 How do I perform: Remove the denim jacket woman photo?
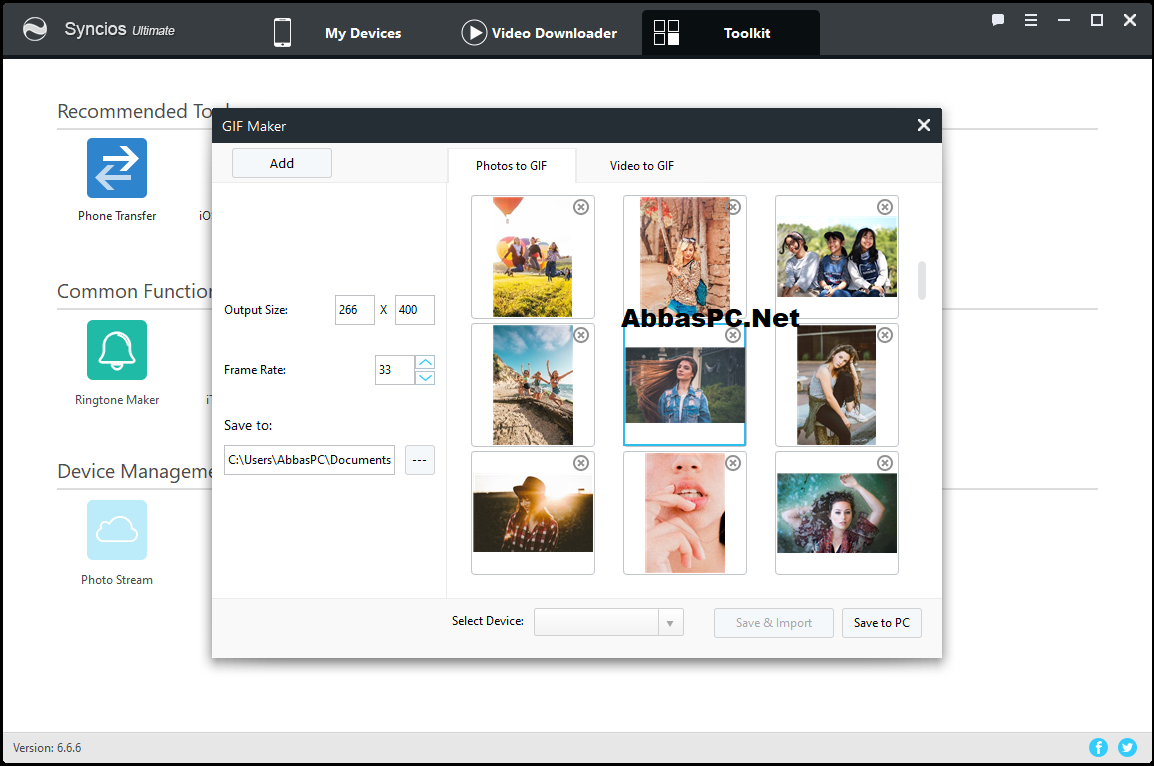733,335
